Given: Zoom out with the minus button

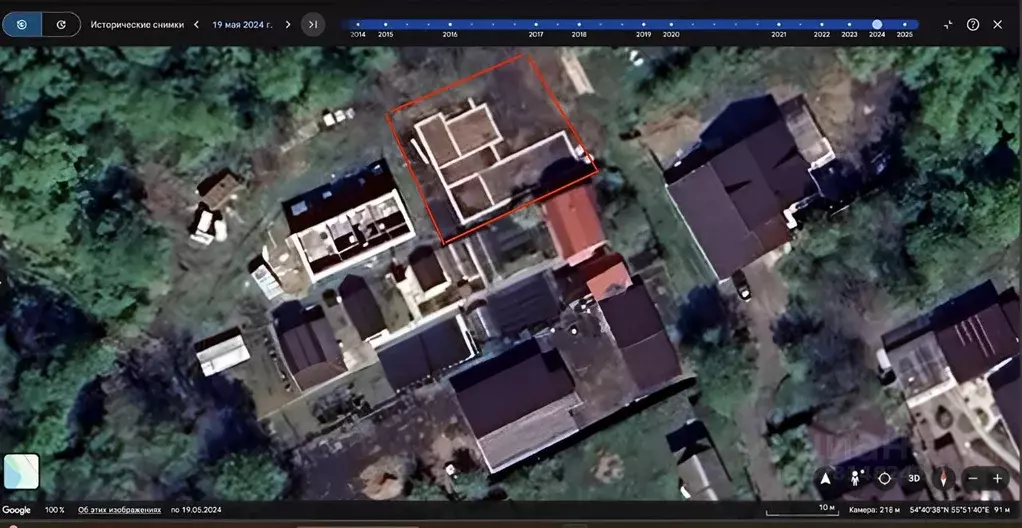Looking at the screenshot, I should 972,478.
